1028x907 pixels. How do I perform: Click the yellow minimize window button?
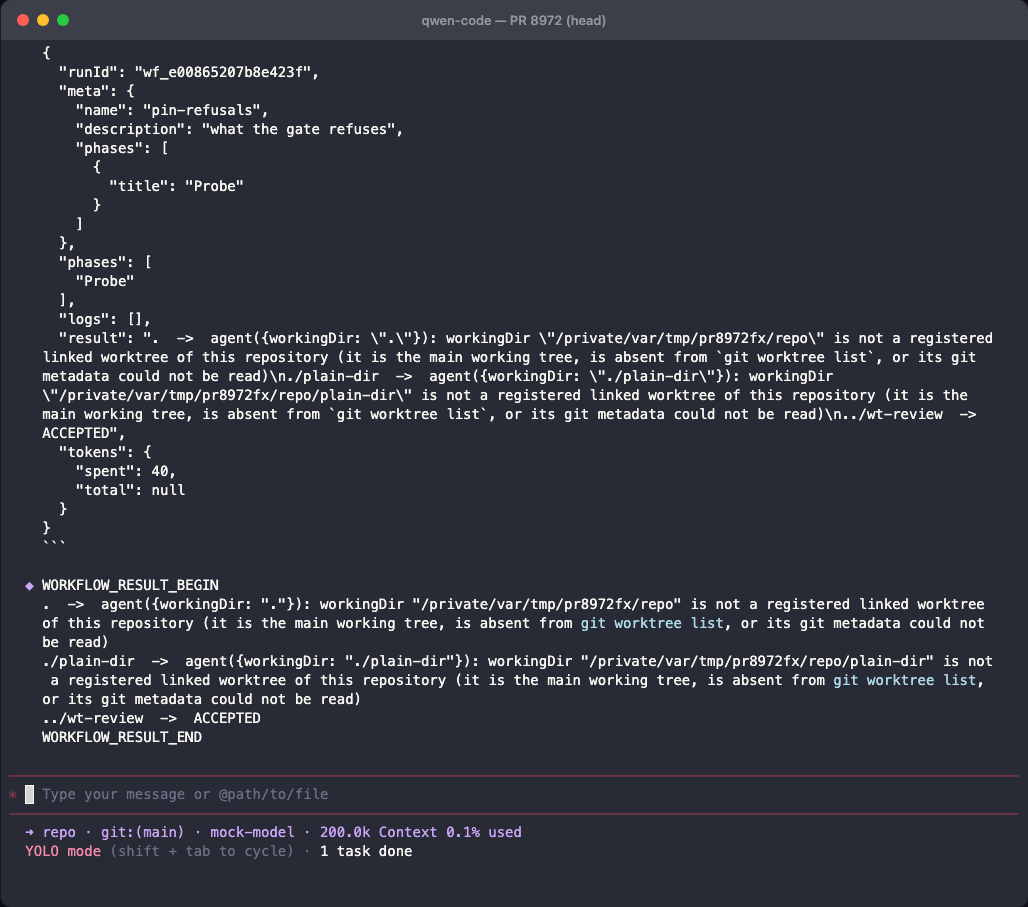(x=43, y=20)
